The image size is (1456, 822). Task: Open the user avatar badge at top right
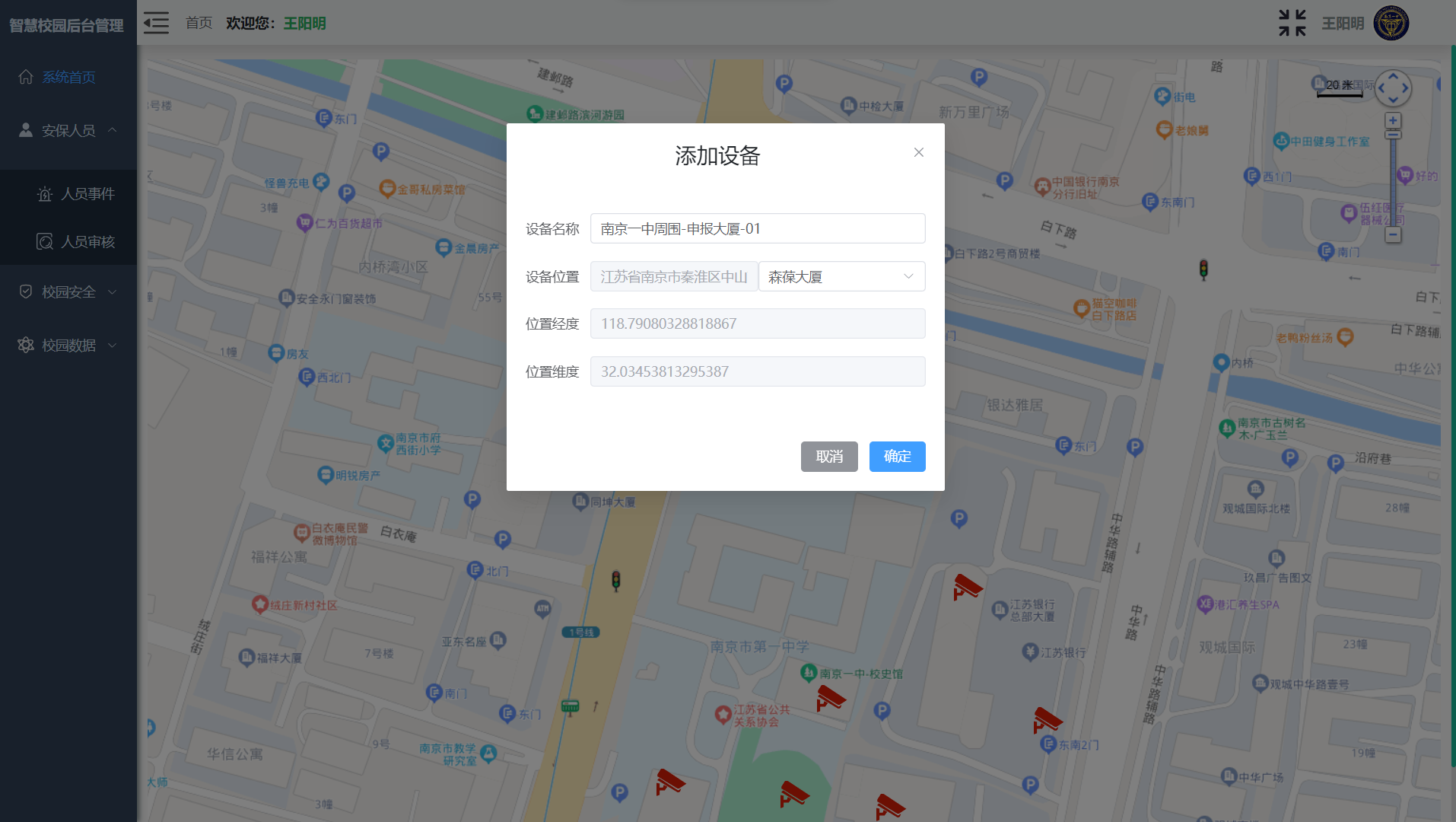1391,23
